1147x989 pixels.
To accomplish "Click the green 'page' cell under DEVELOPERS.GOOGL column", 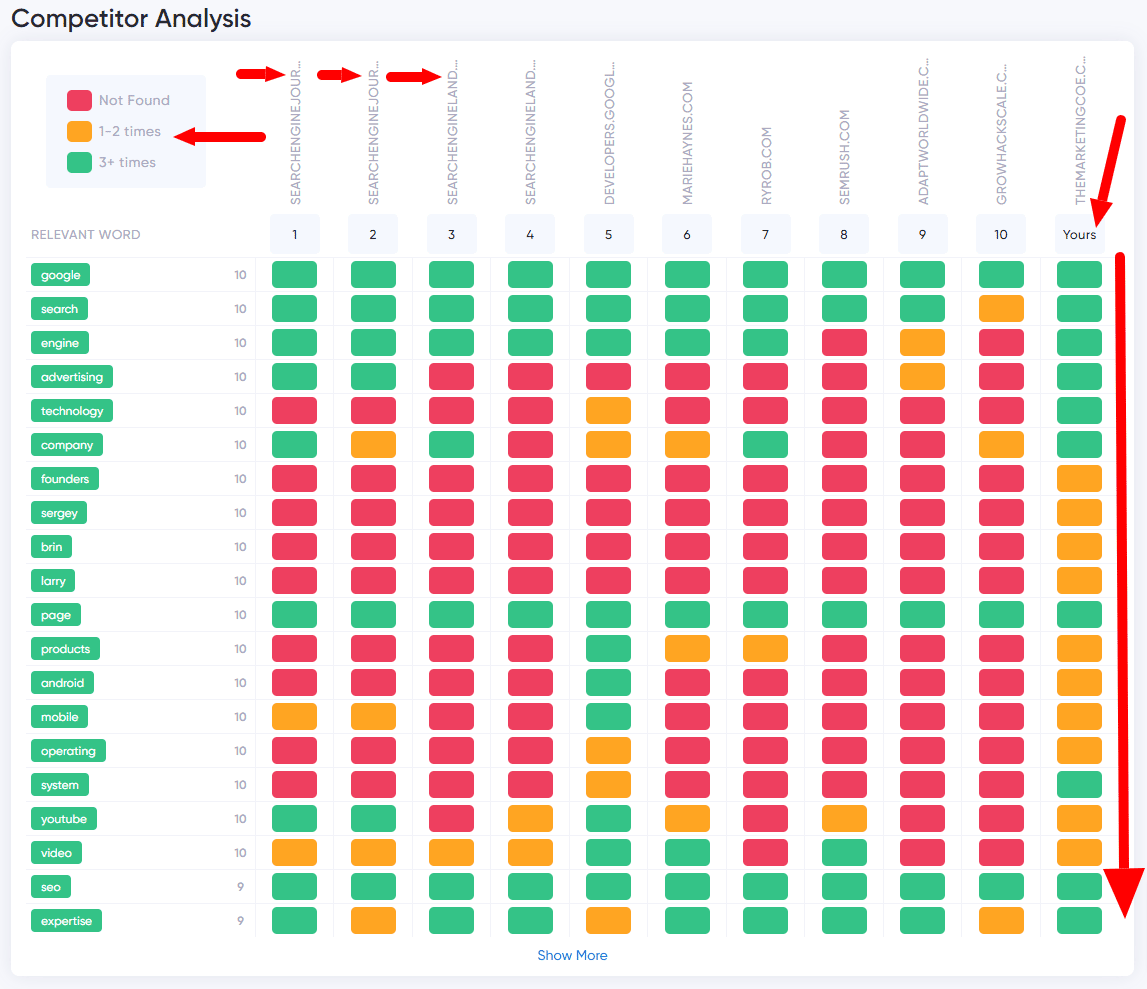I will pyautogui.click(x=608, y=614).
